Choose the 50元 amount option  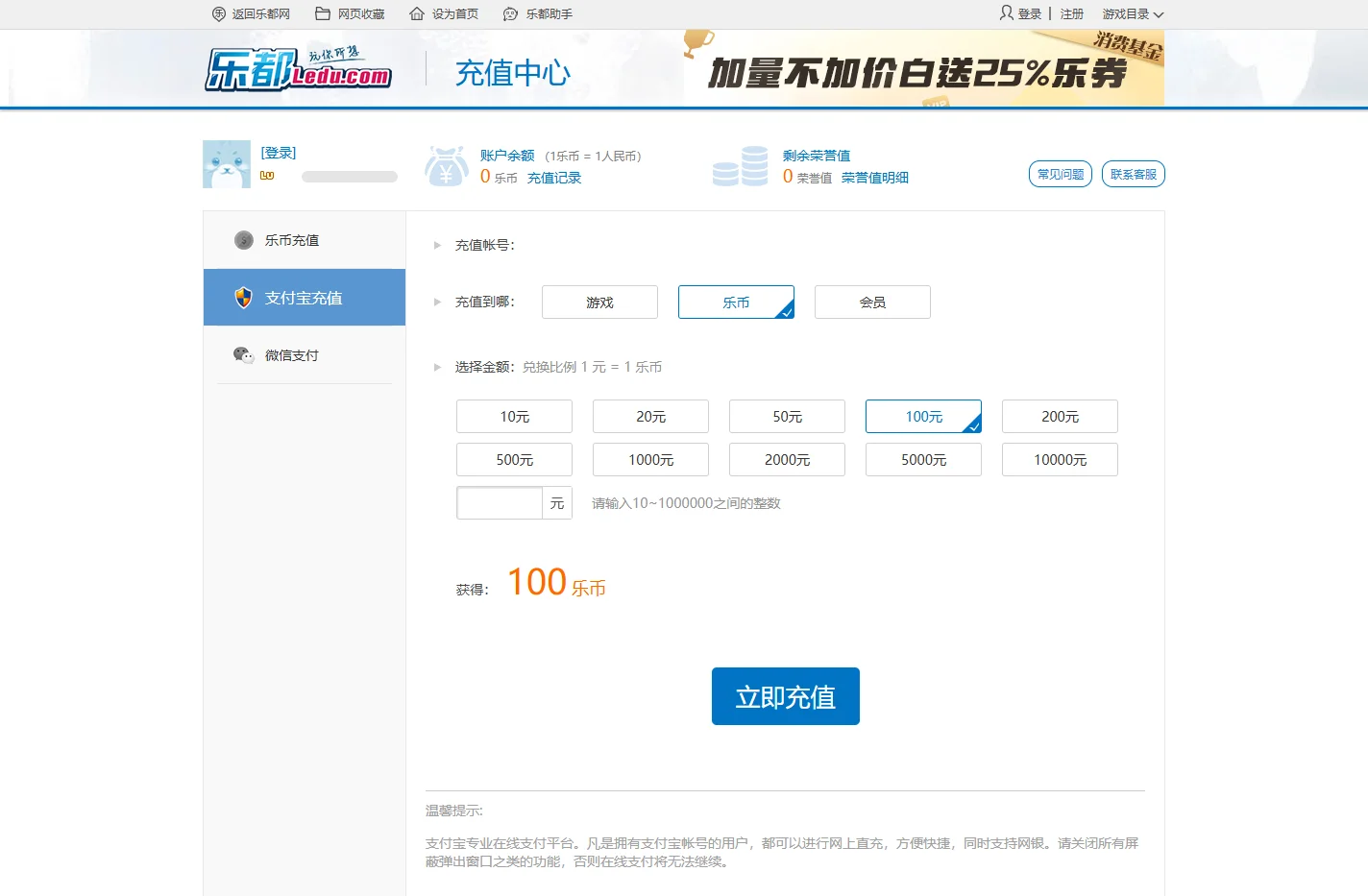tap(787, 416)
